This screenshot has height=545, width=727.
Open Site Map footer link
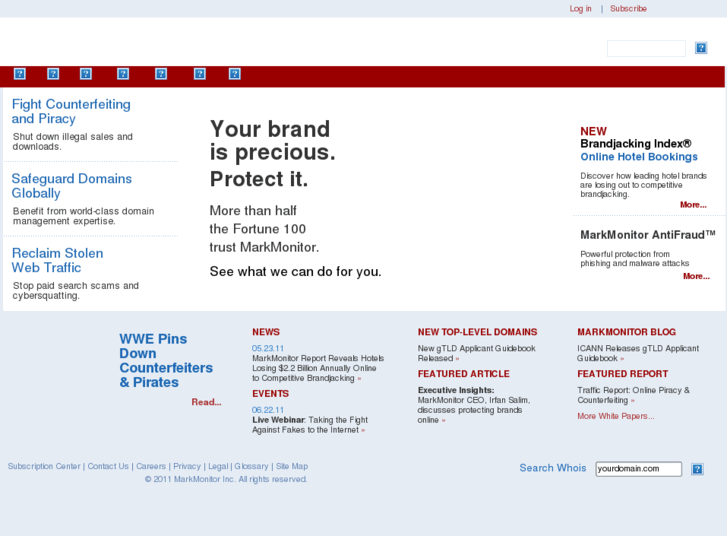[x=292, y=466]
